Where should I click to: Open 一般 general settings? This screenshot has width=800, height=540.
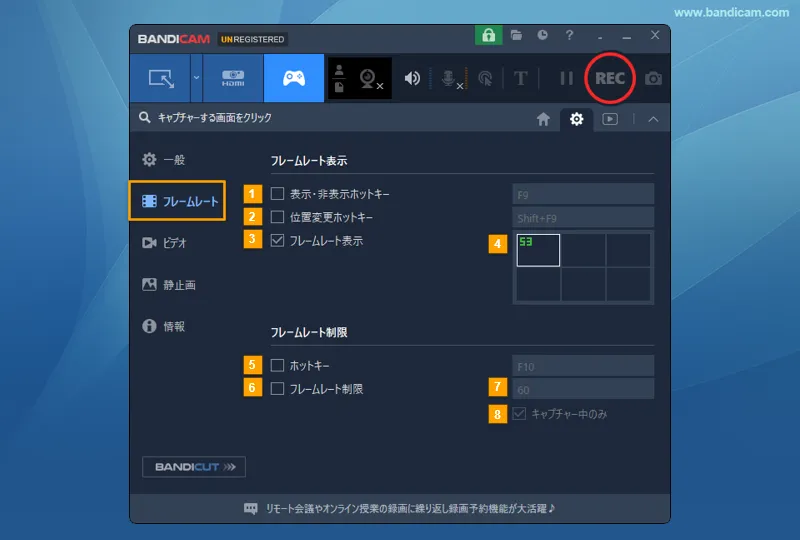(x=163, y=160)
